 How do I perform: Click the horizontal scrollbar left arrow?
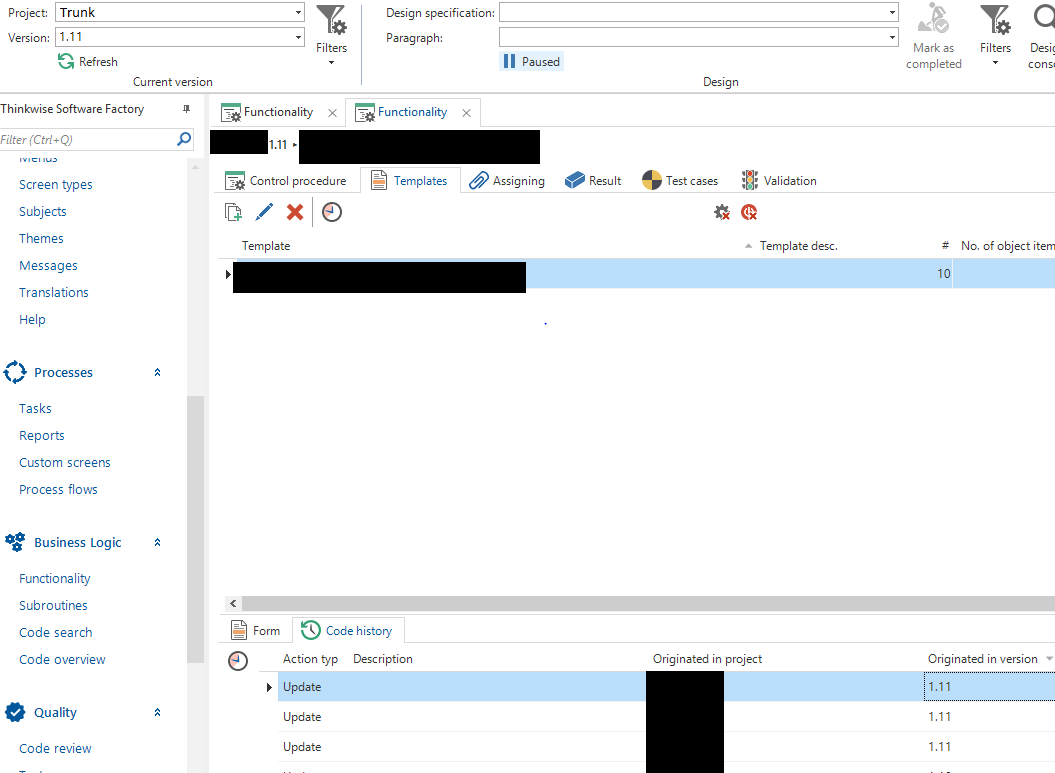(x=233, y=603)
